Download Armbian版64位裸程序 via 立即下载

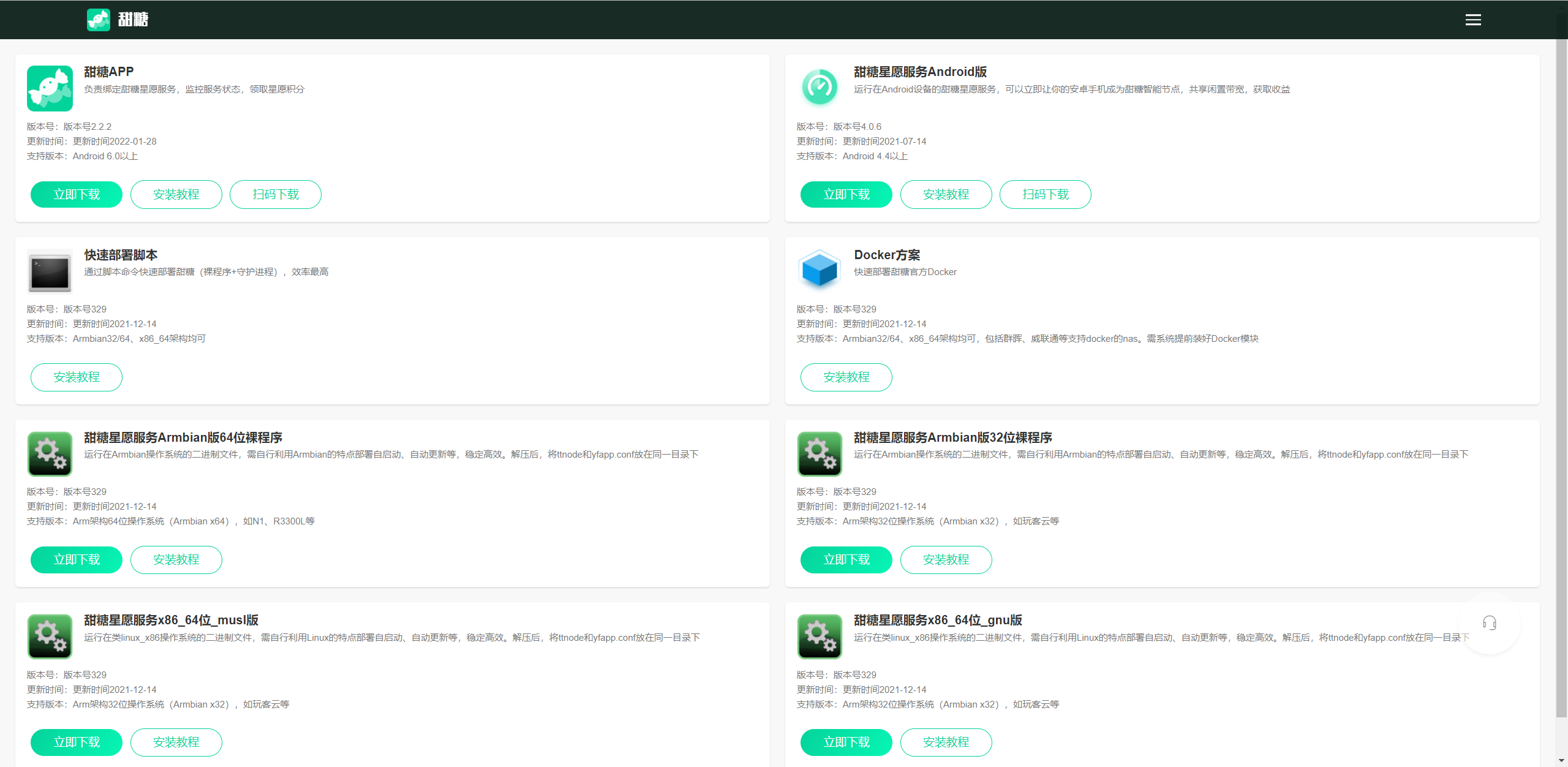[x=77, y=559]
